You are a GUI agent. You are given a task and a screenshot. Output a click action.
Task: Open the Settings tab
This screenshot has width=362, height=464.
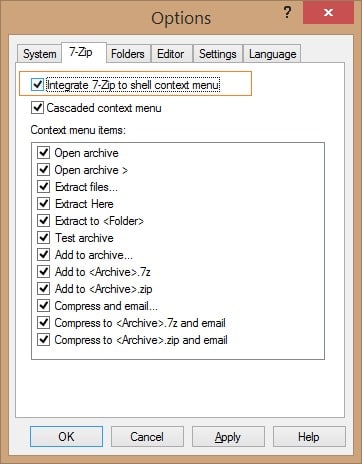click(x=218, y=54)
